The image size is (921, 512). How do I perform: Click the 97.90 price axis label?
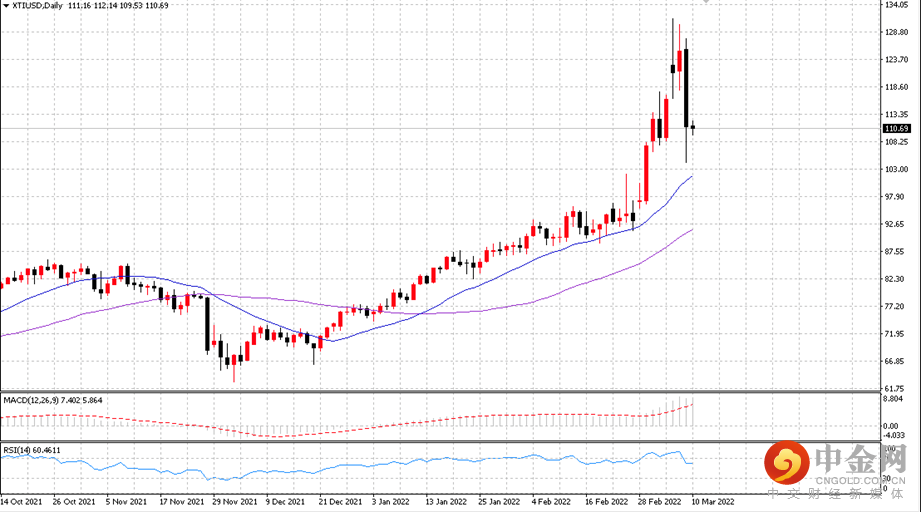click(895, 197)
